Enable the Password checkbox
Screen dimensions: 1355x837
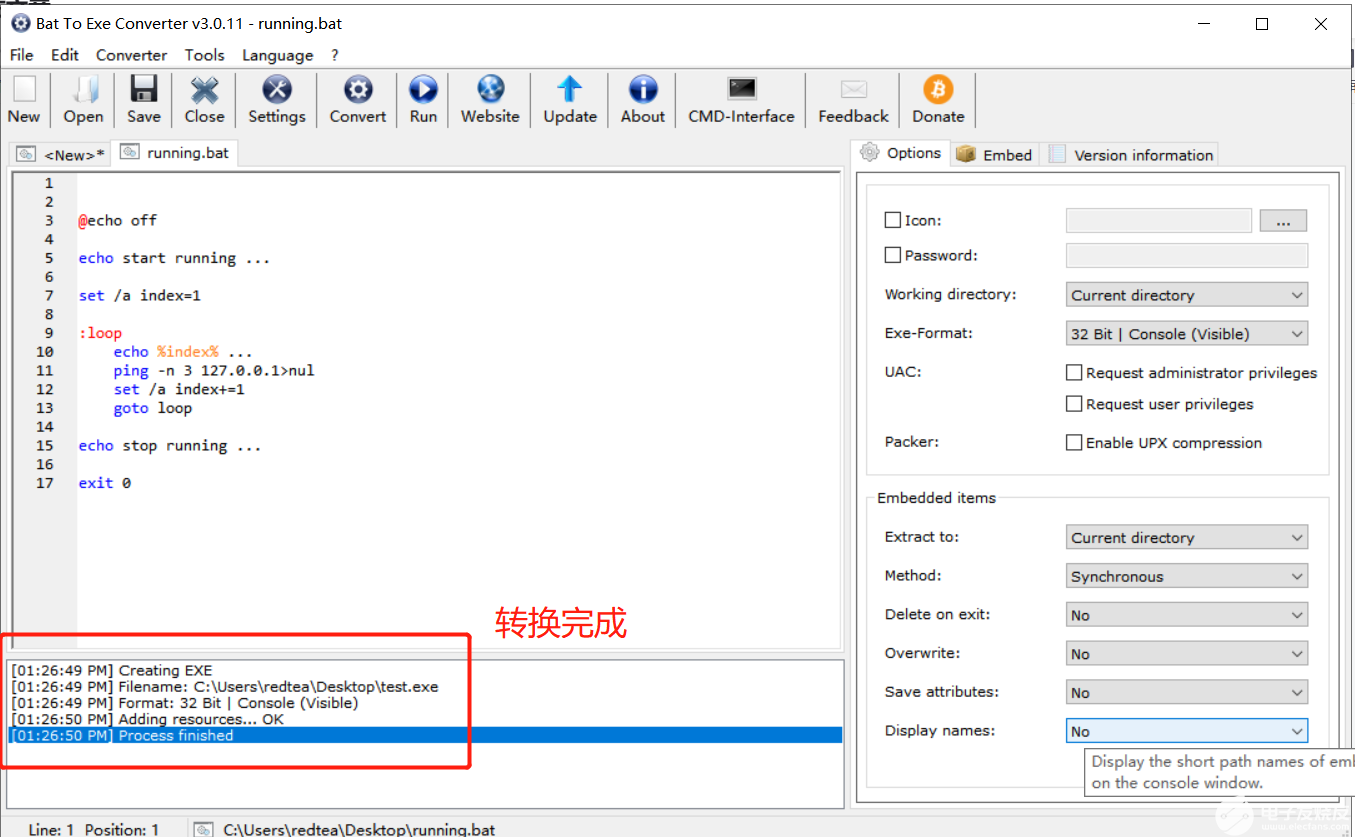[x=893, y=255]
